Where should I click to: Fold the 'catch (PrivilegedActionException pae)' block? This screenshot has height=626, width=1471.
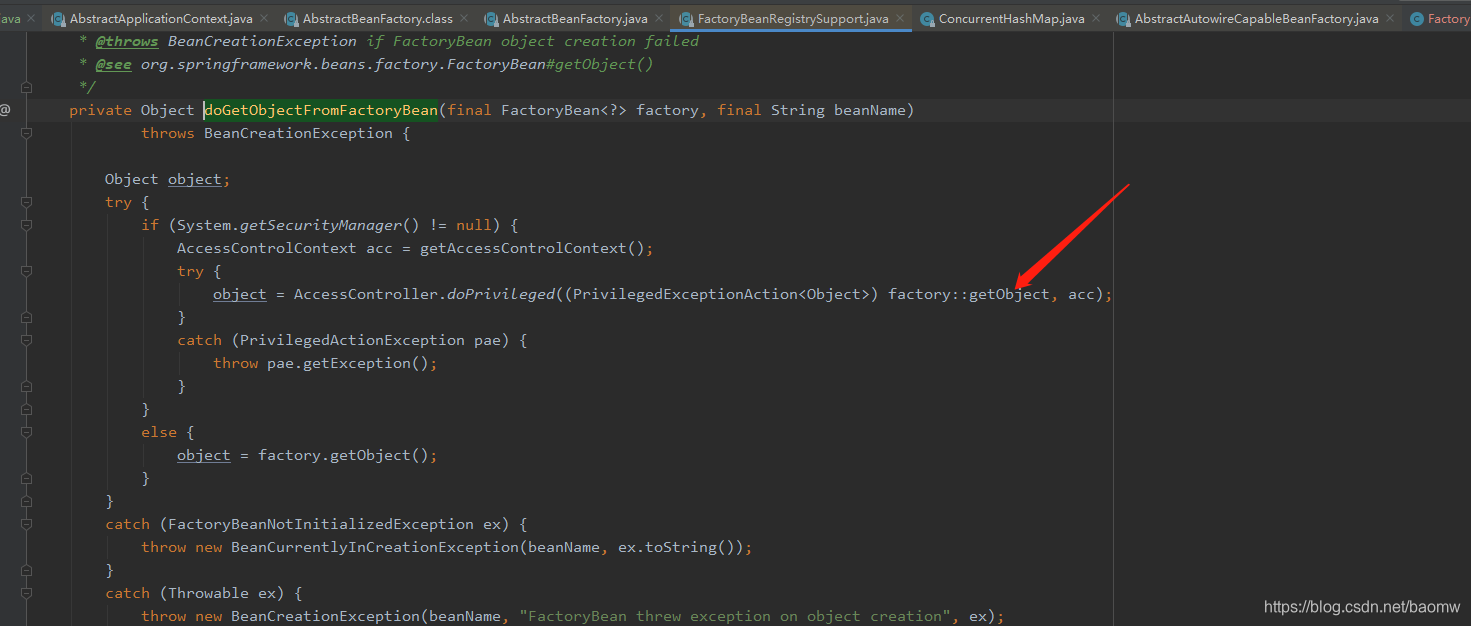point(26,340)
